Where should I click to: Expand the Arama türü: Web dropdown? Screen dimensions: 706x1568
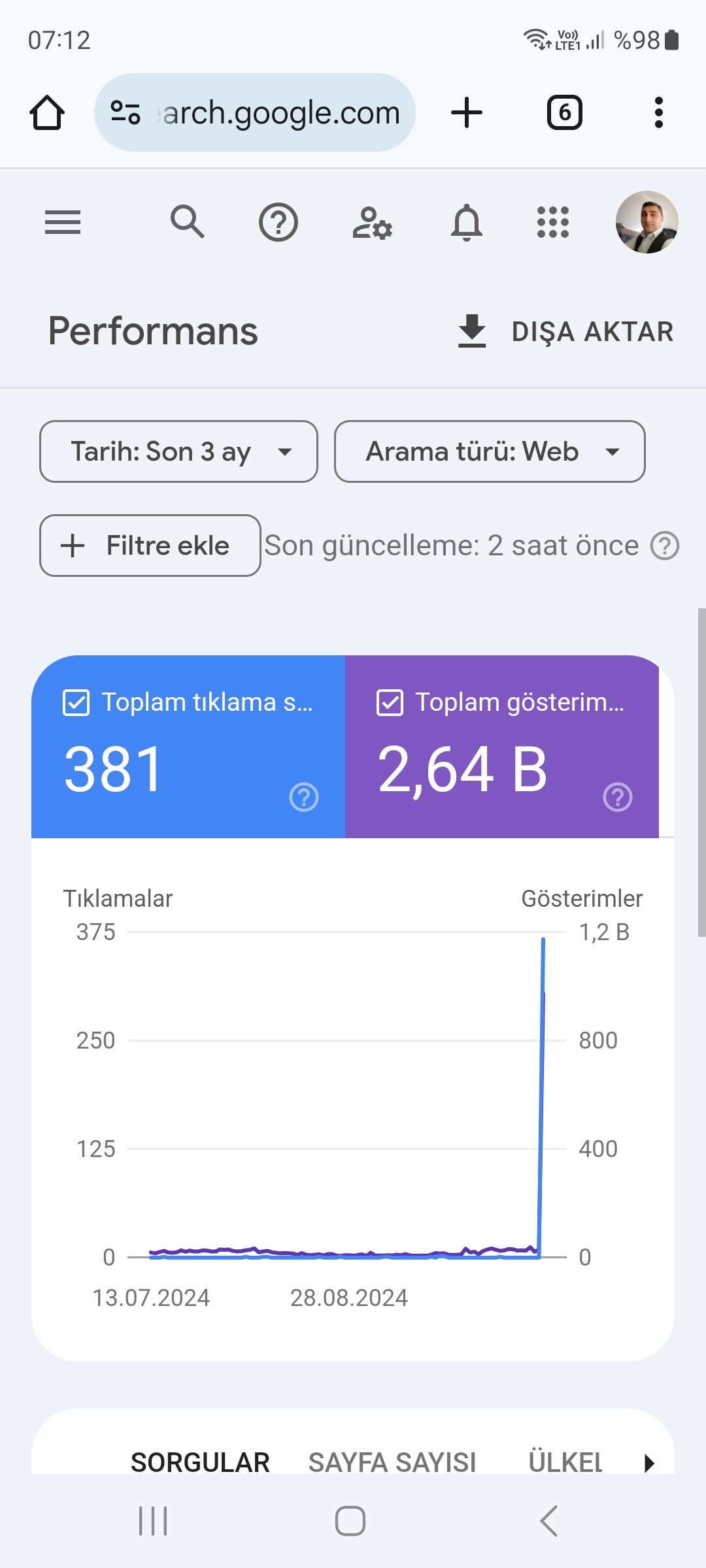click(x=490, y=451)
